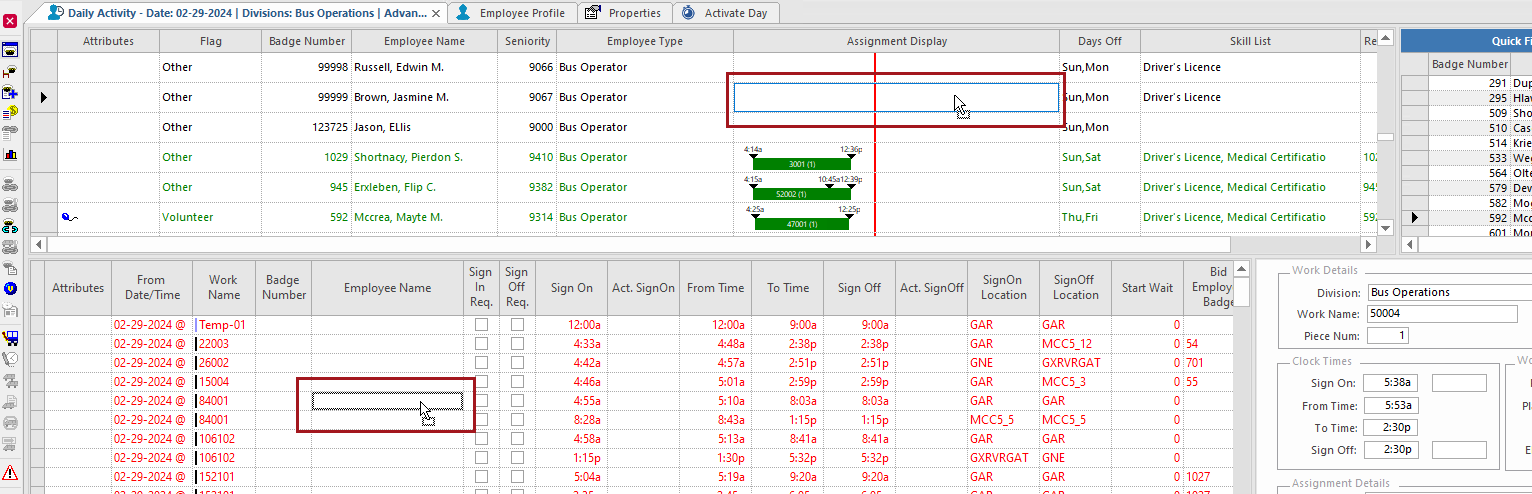Close the Daily Activity tab with its X
This screenshot has height=494, width=1532.
pos(438,13)
